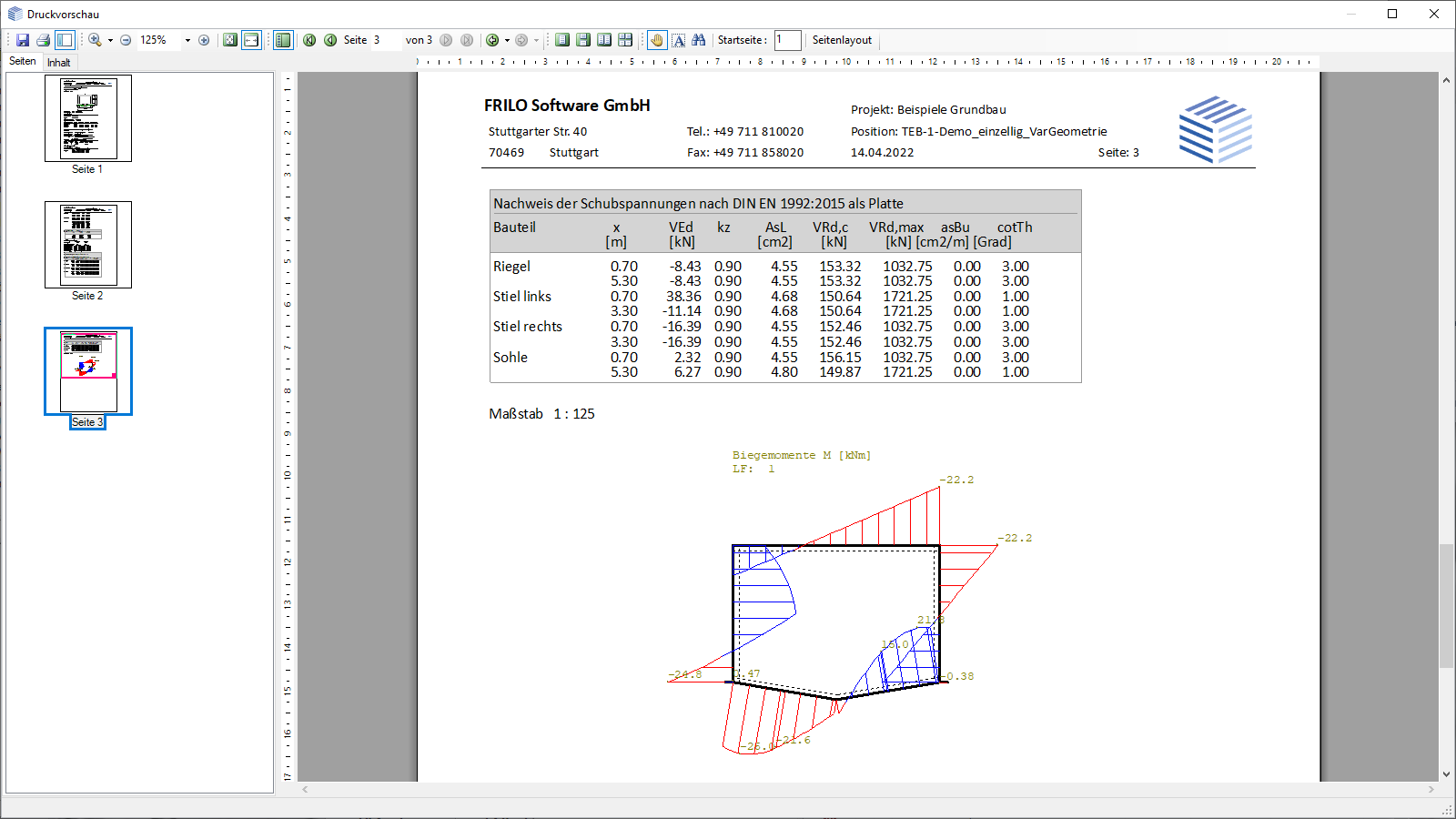
Task: Click the 'Riegel' table row label
Action: tap(511, 267)
